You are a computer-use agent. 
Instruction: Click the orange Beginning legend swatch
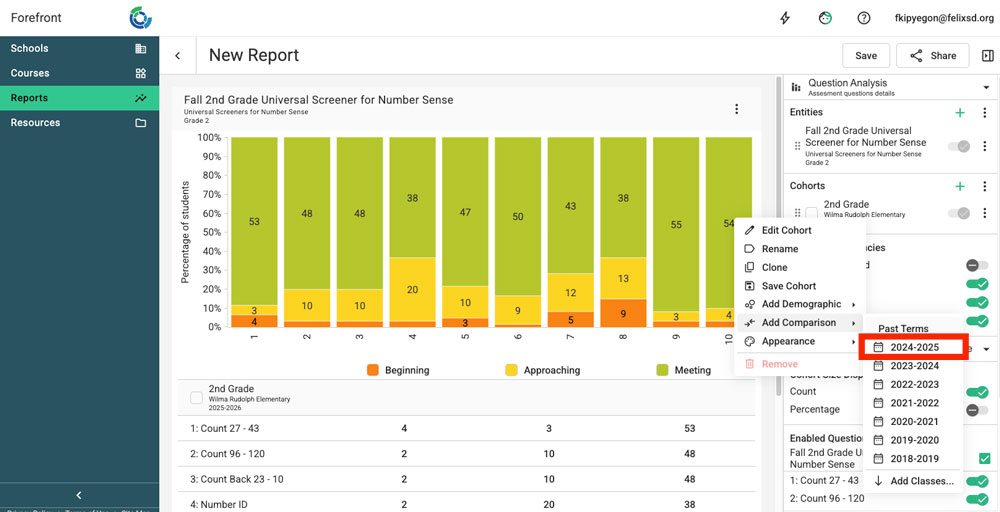click(372, 370)
